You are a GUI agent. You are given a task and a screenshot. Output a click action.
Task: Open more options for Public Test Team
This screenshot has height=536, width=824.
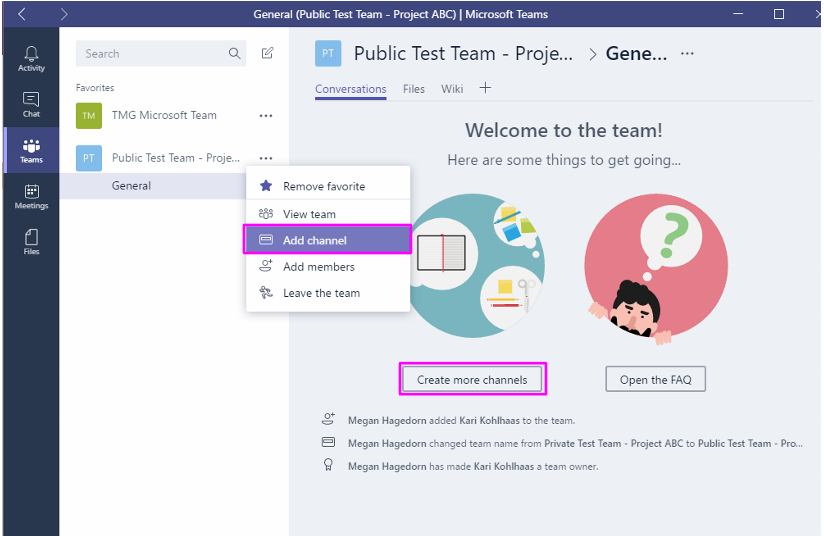pyautogui.click(x=266, y=158)
